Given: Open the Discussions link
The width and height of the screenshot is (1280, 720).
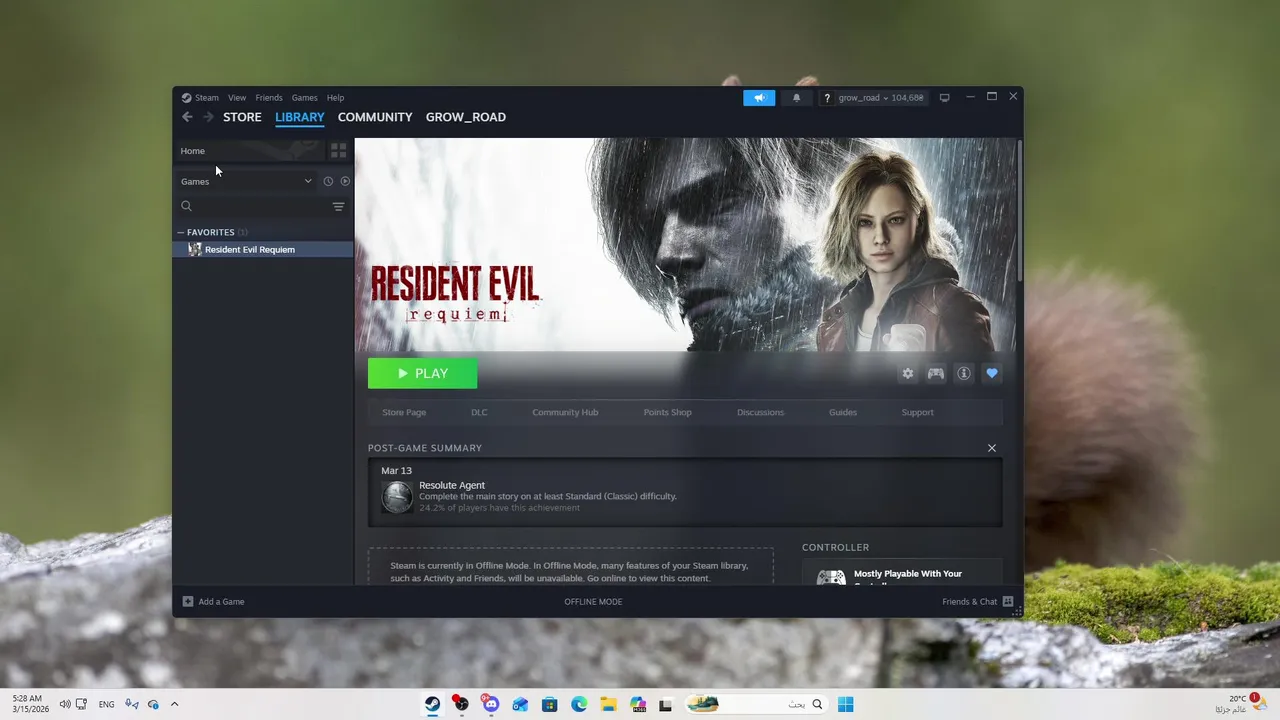Looking at the screenshot, I should click(x=760, y=412).
